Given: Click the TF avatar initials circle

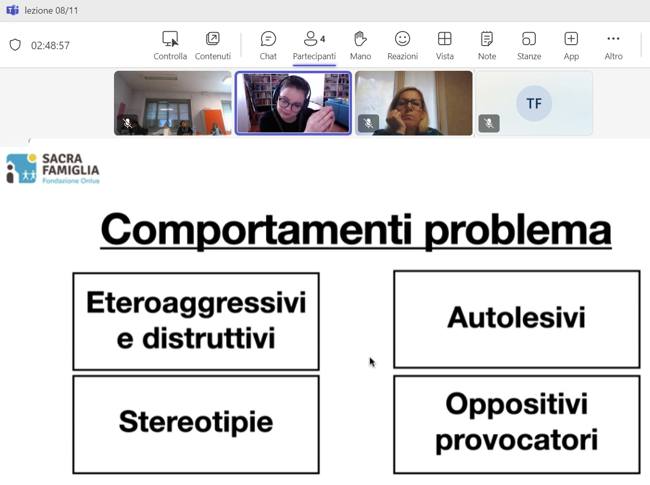Looking at the screenshot, I should coord(534,103).
